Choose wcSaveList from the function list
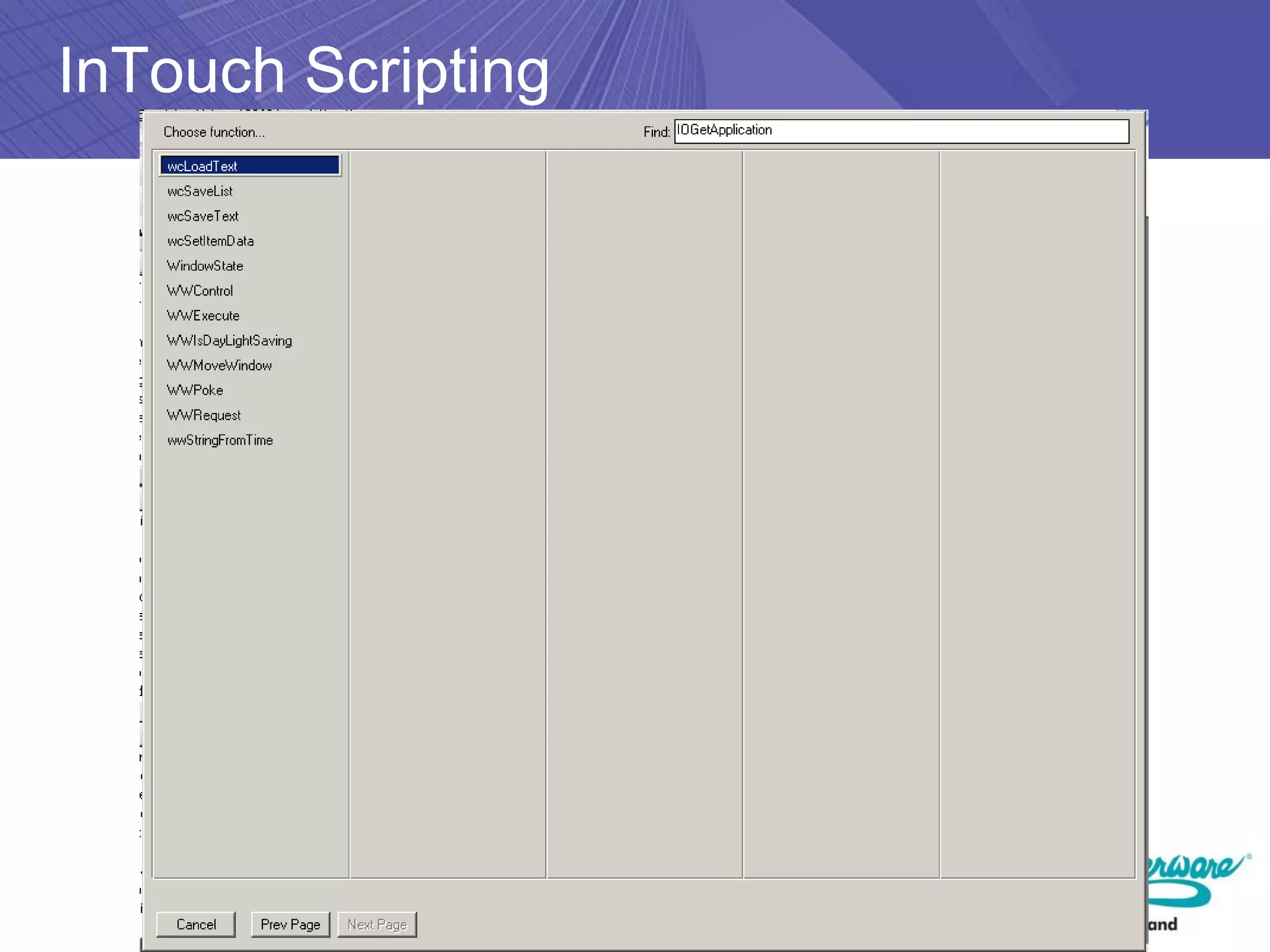Viewport: 1270px width, 952px height. (x=200, y=191)
